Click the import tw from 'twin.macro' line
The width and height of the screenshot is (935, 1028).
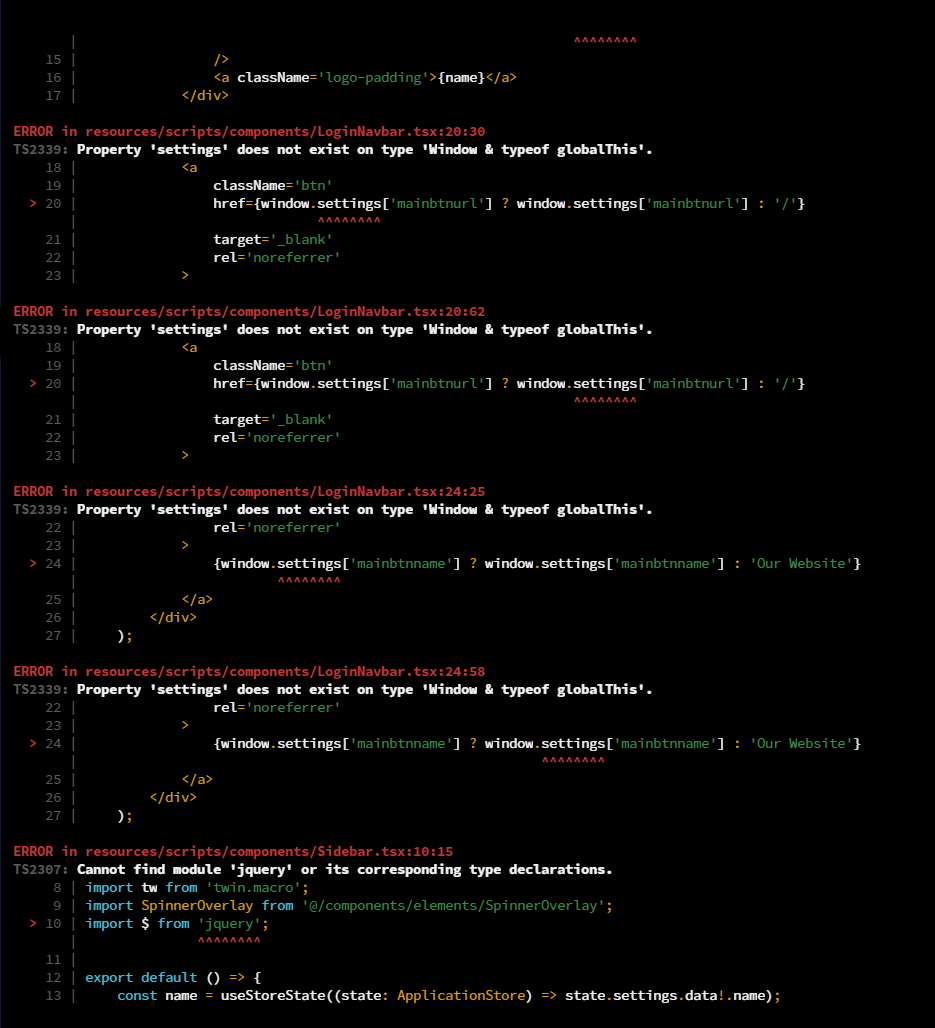pyautogui.click(x=197, y=888)
